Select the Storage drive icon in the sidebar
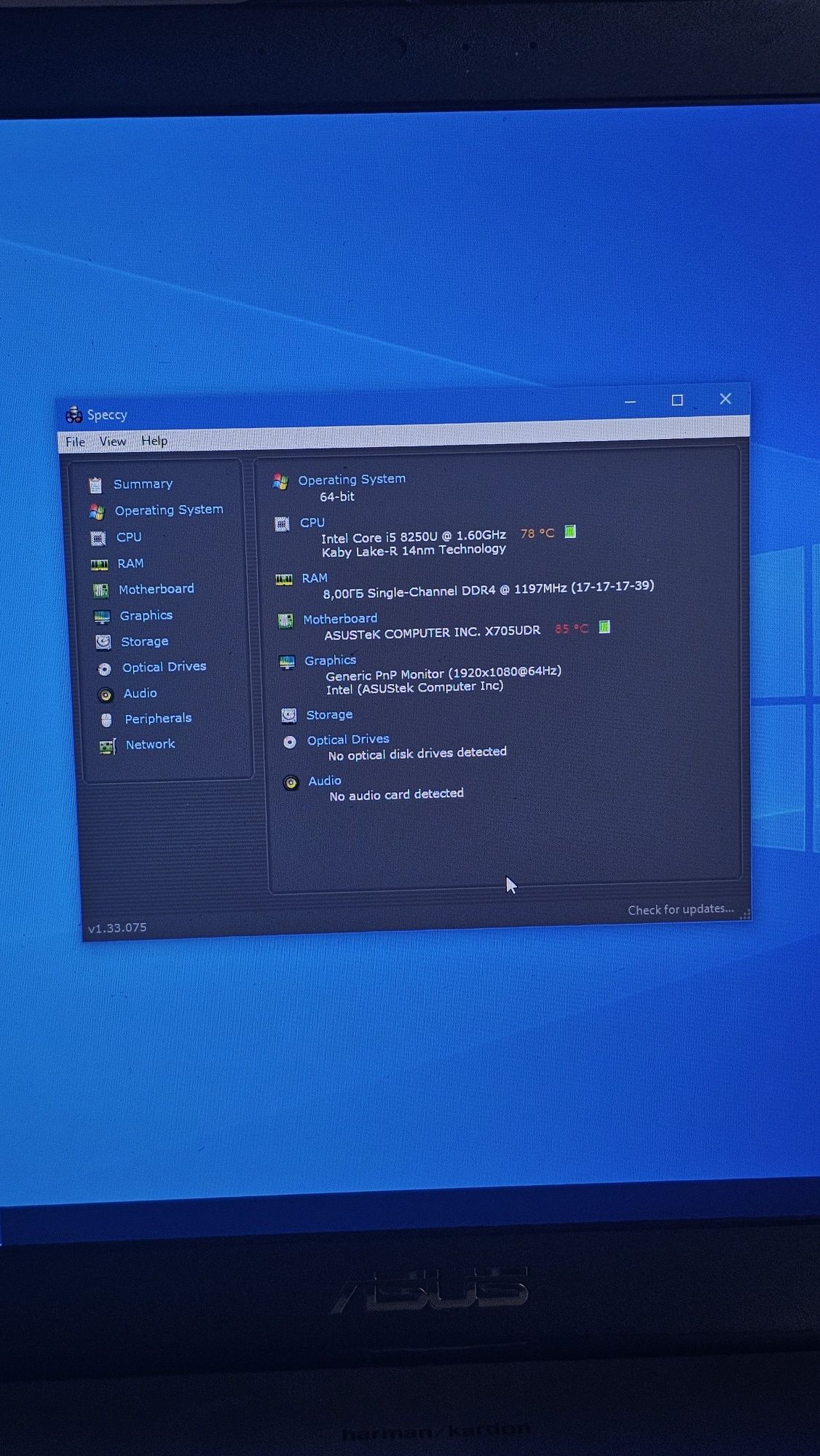This screenshot has width=820, height=1456. 103,642
